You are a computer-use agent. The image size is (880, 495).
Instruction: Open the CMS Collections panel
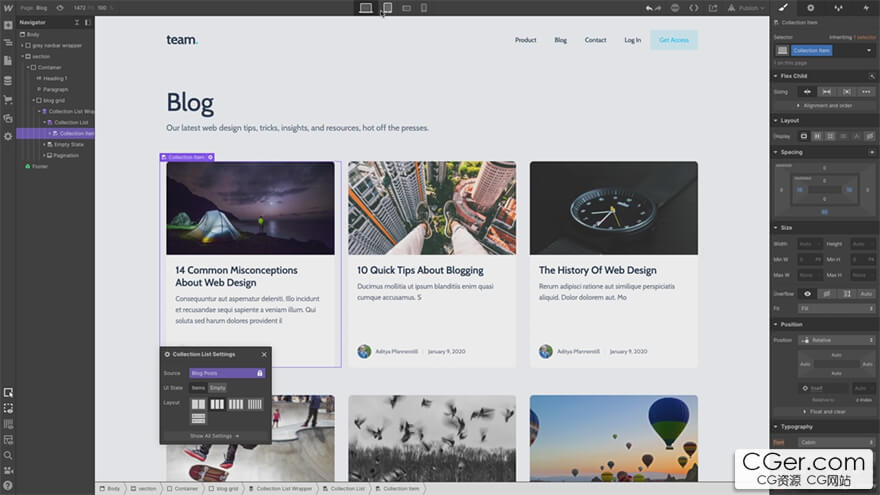point(8,81)
